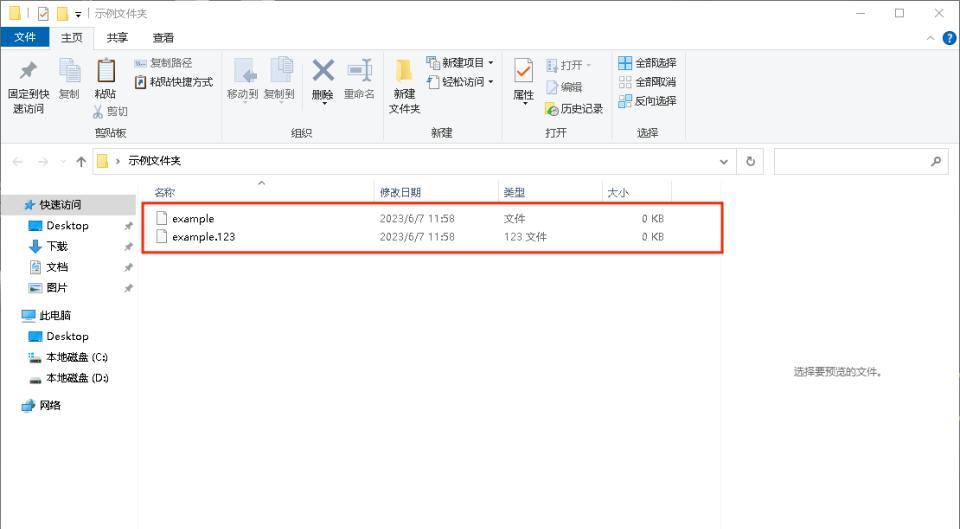The image size is (960, 529).
Task: Select the file example.123
Action: pos(203,236)
